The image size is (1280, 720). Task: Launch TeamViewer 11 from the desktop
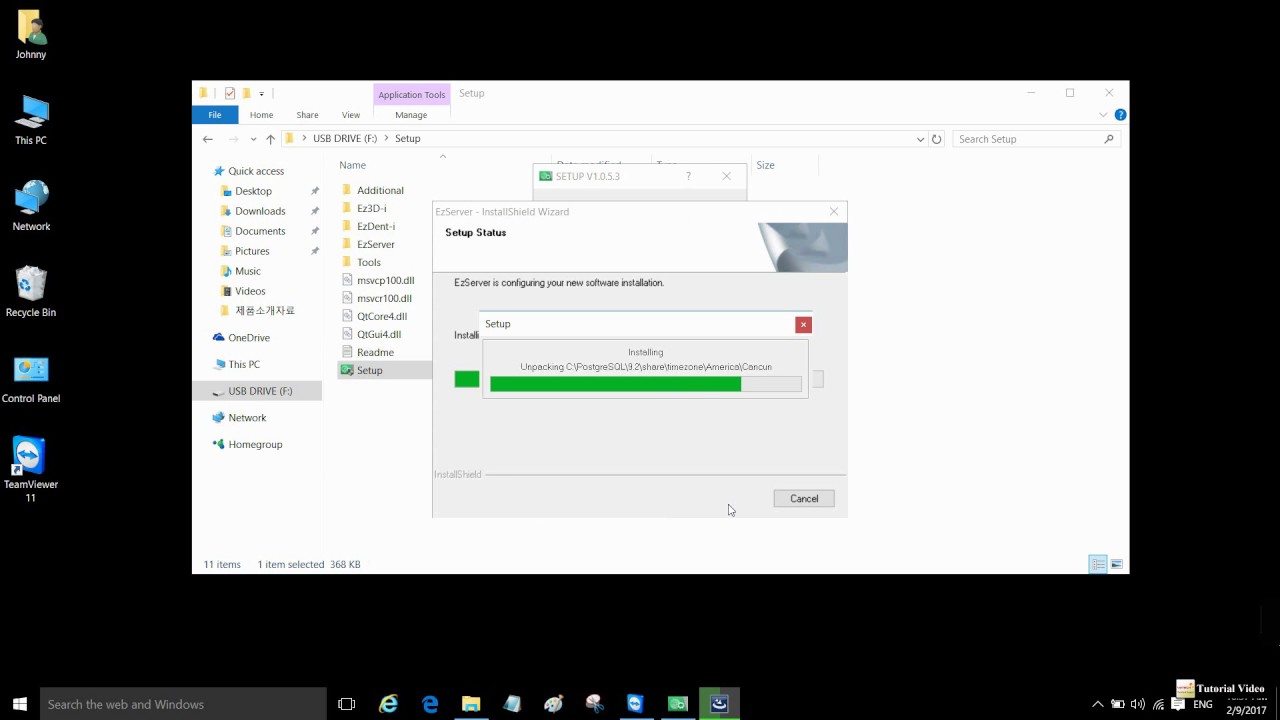point(31,470)
